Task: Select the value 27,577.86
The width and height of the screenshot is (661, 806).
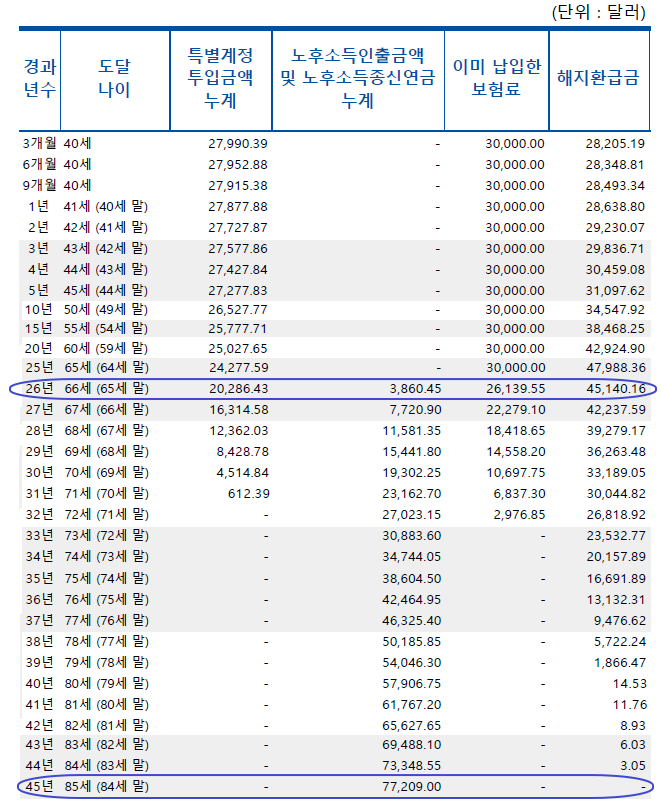Action: click(238, 249)
